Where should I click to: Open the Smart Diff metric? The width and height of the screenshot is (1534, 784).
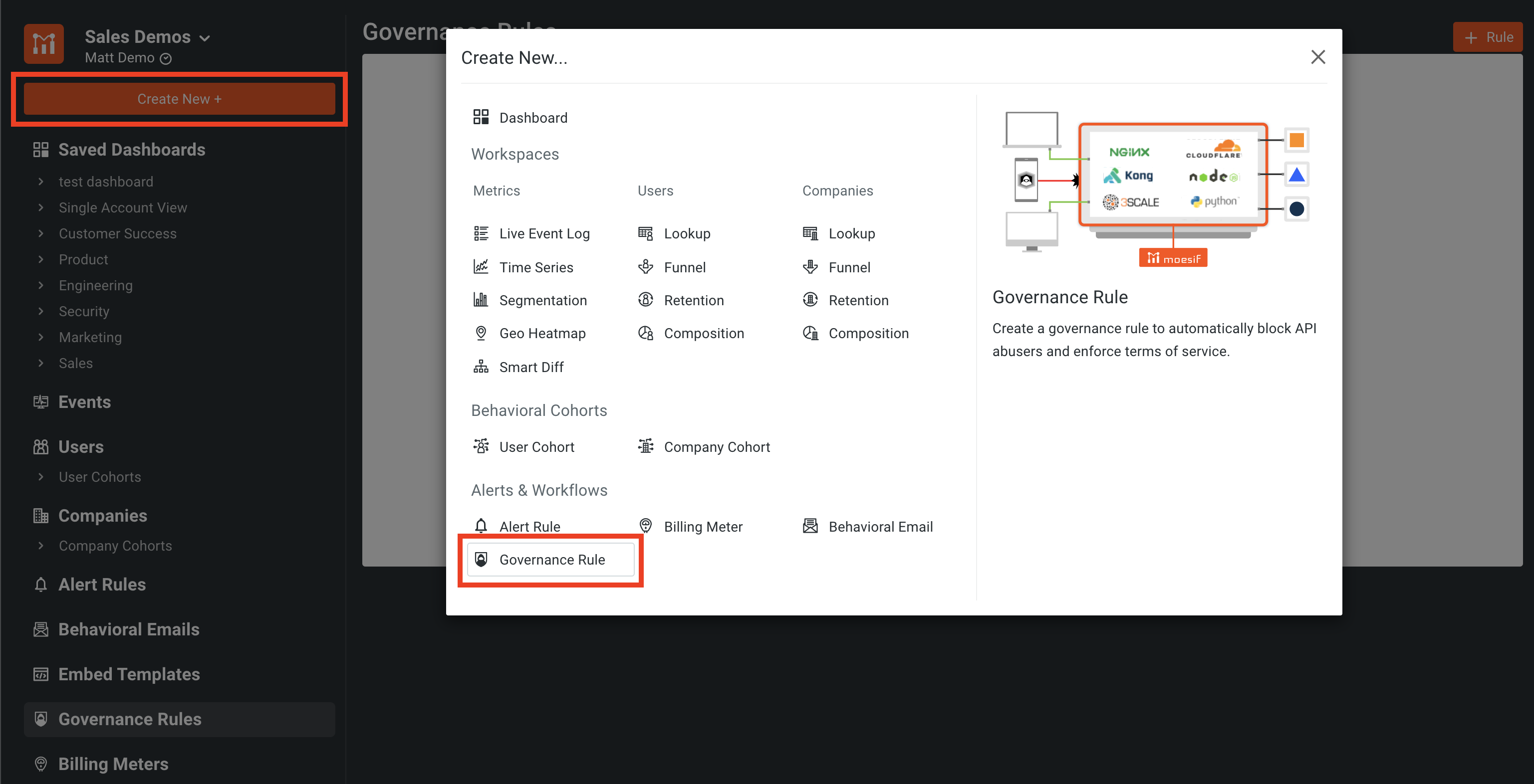point(531,367)
